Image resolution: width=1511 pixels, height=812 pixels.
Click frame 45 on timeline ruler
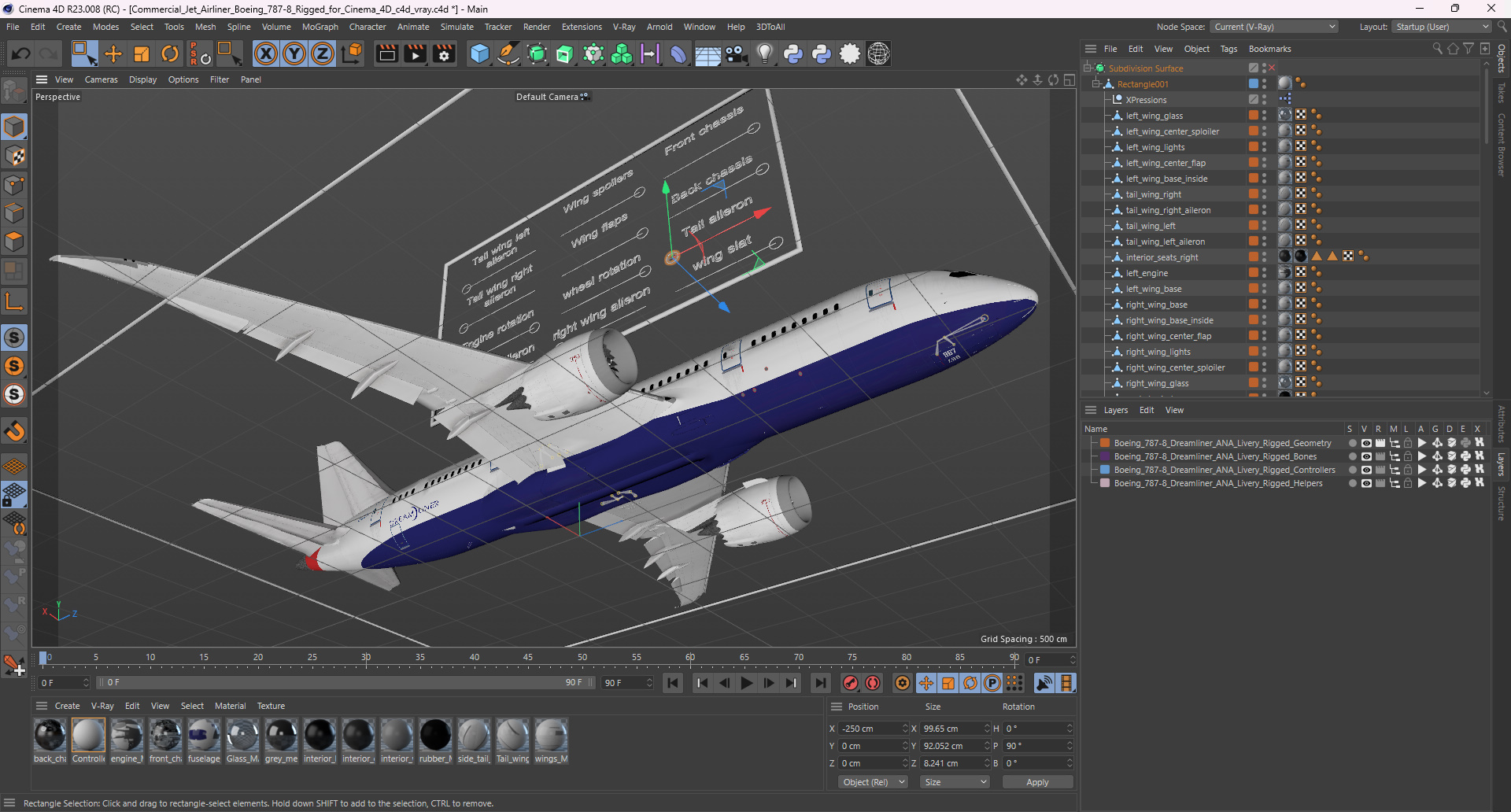click(528, 658)
